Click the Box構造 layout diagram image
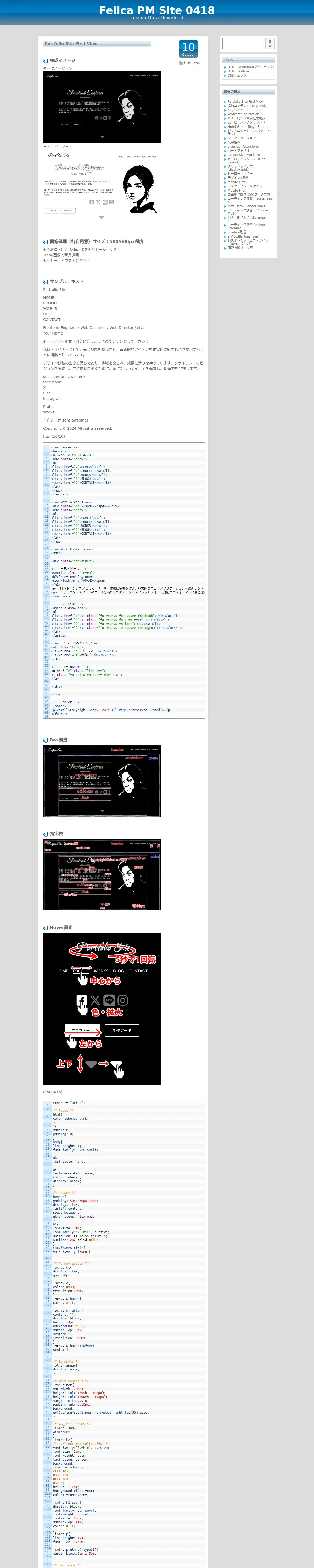Screen dimensions: 314x1568 point(102,781)
